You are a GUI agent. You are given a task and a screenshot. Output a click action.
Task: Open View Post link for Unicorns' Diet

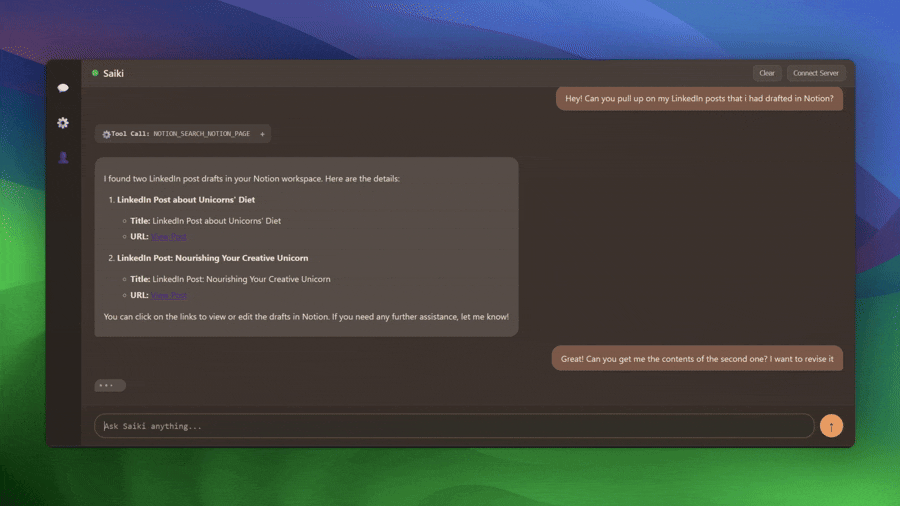point(169,237)
